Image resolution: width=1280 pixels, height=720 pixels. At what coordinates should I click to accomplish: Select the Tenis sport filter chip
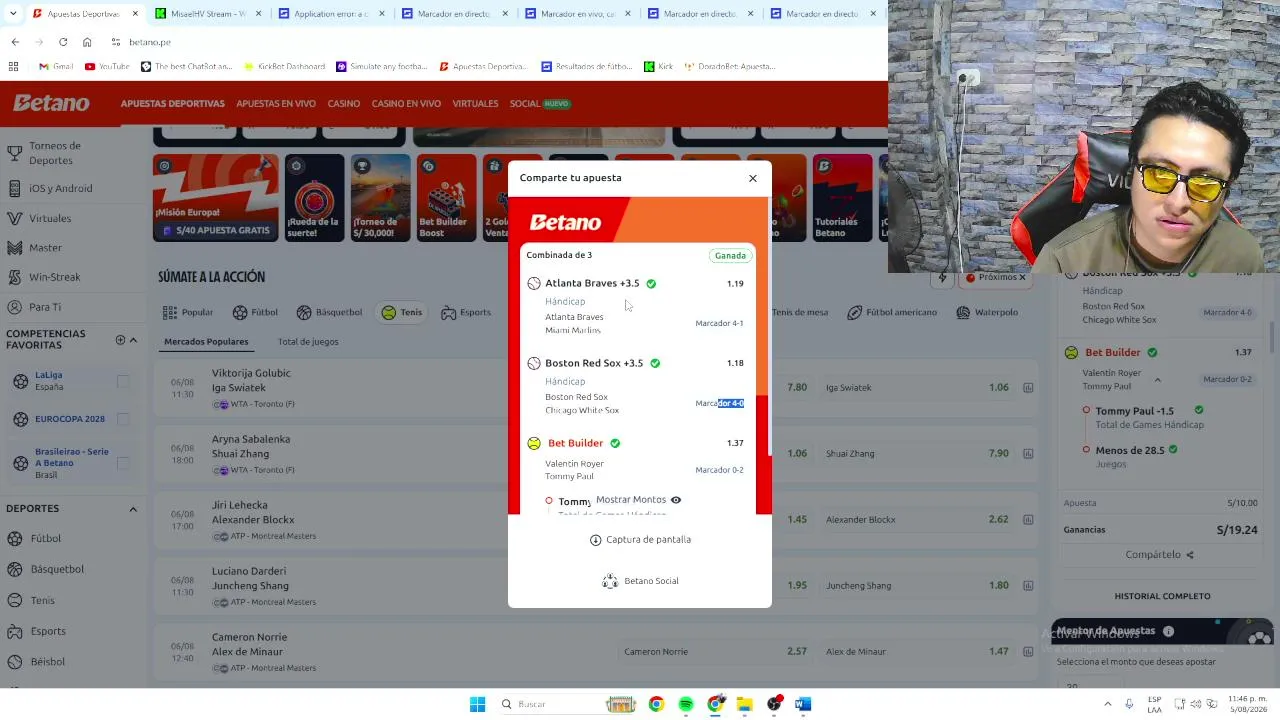(402, 313)
